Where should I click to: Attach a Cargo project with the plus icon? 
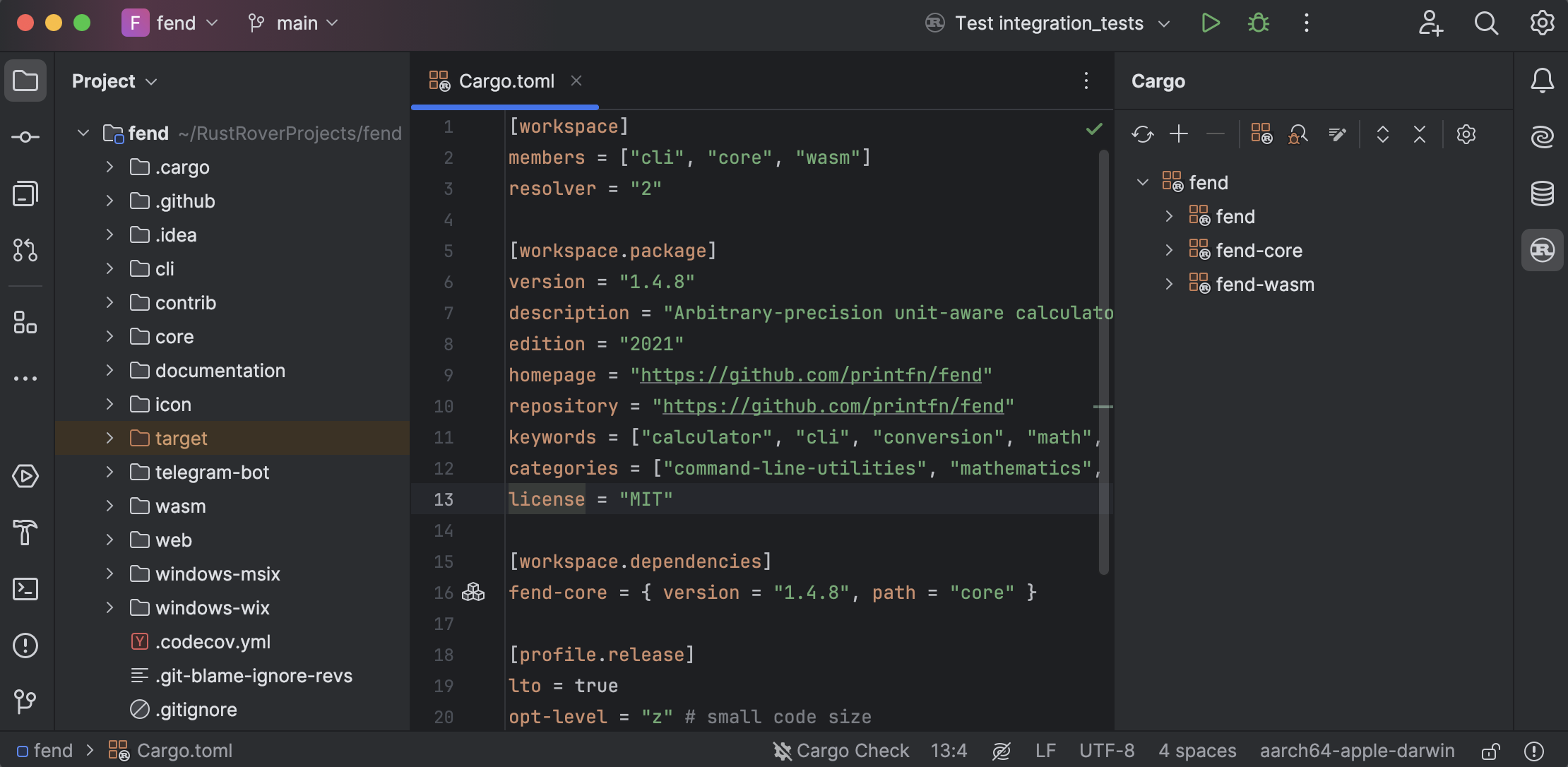pyautogui.click(x=1179, y=133)
